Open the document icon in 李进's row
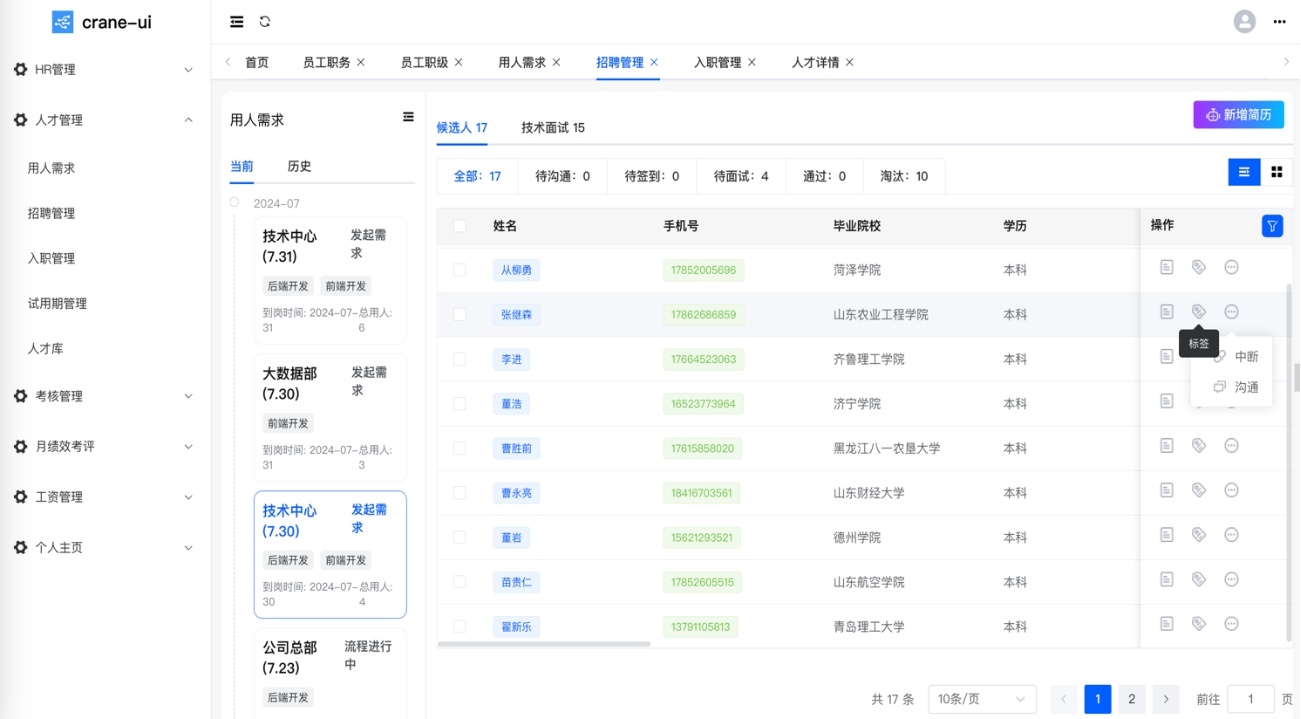This screenshot has height=719, width=1301. pyautogui.click(x=1166, y=356)
